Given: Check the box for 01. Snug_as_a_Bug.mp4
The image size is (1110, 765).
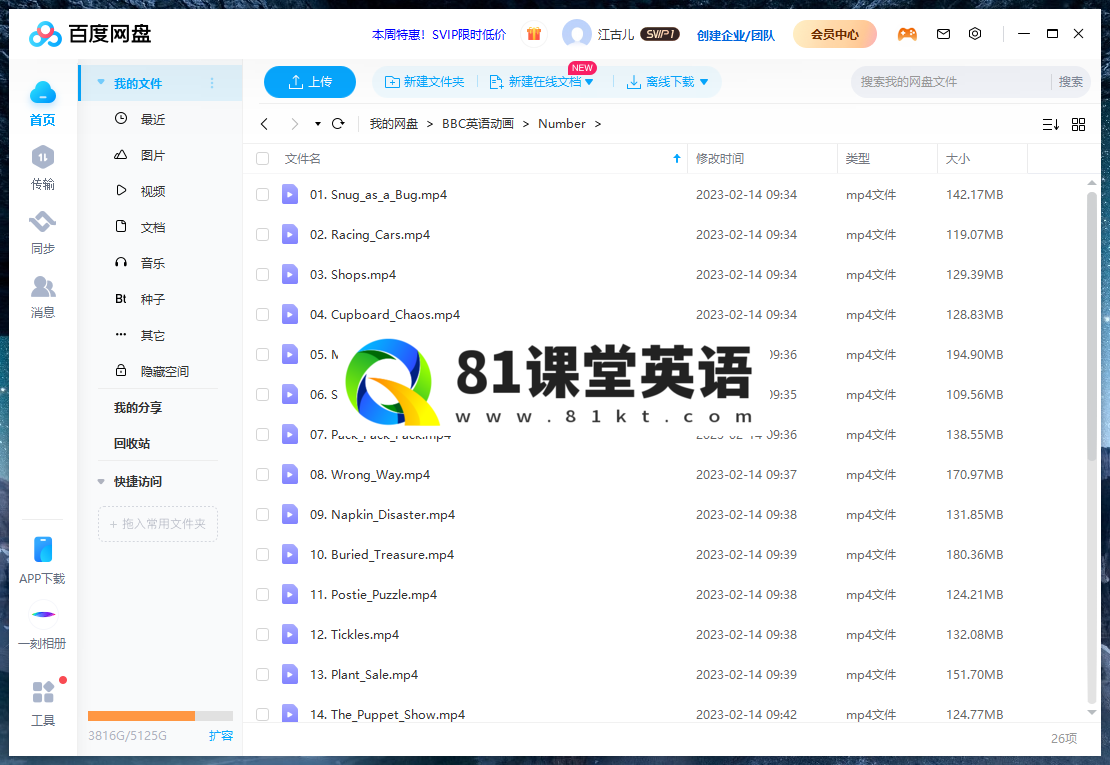Looking at the screenshot, I should [x=263, y=195].
